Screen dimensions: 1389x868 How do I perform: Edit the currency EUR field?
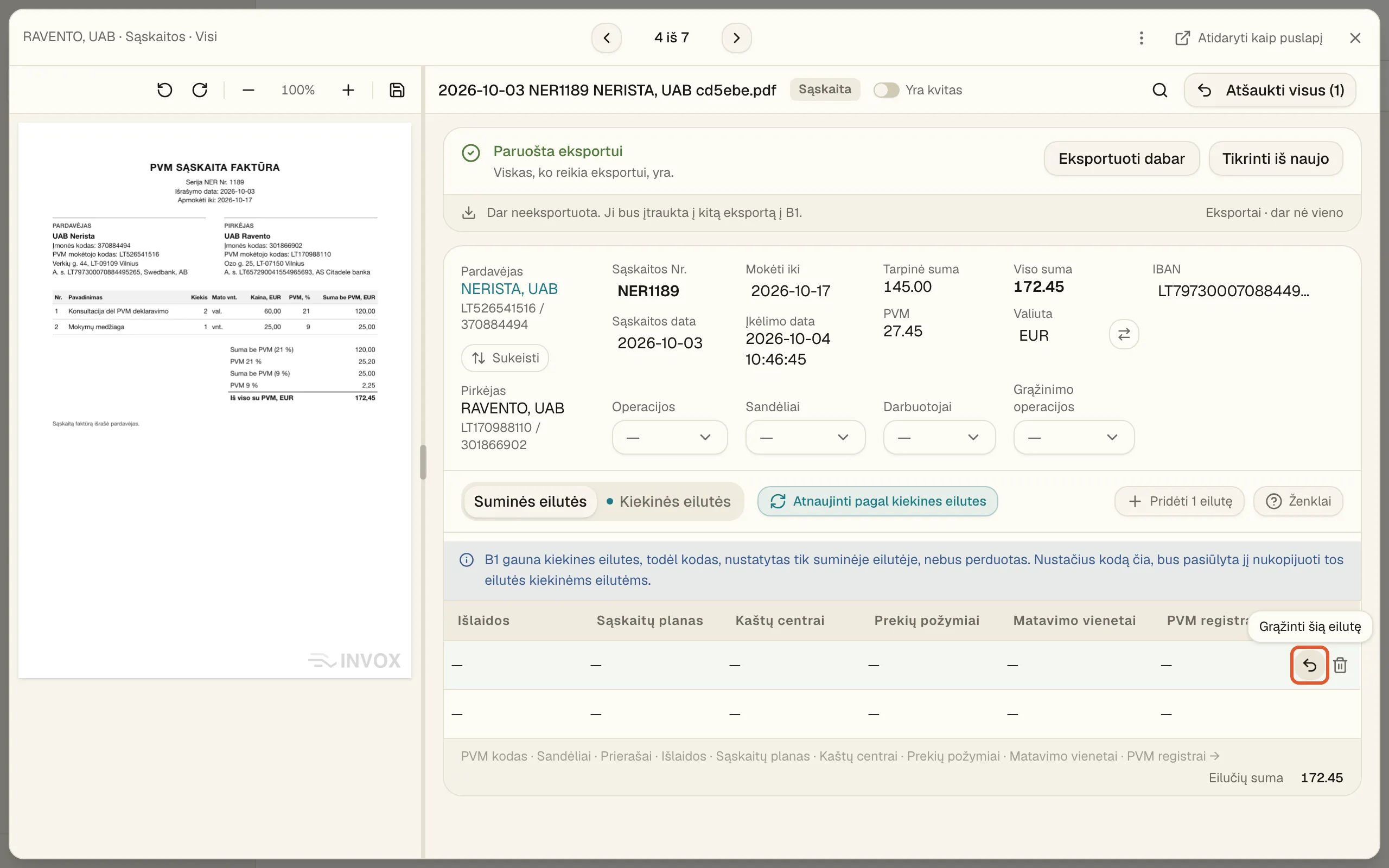coord(1033,336)
